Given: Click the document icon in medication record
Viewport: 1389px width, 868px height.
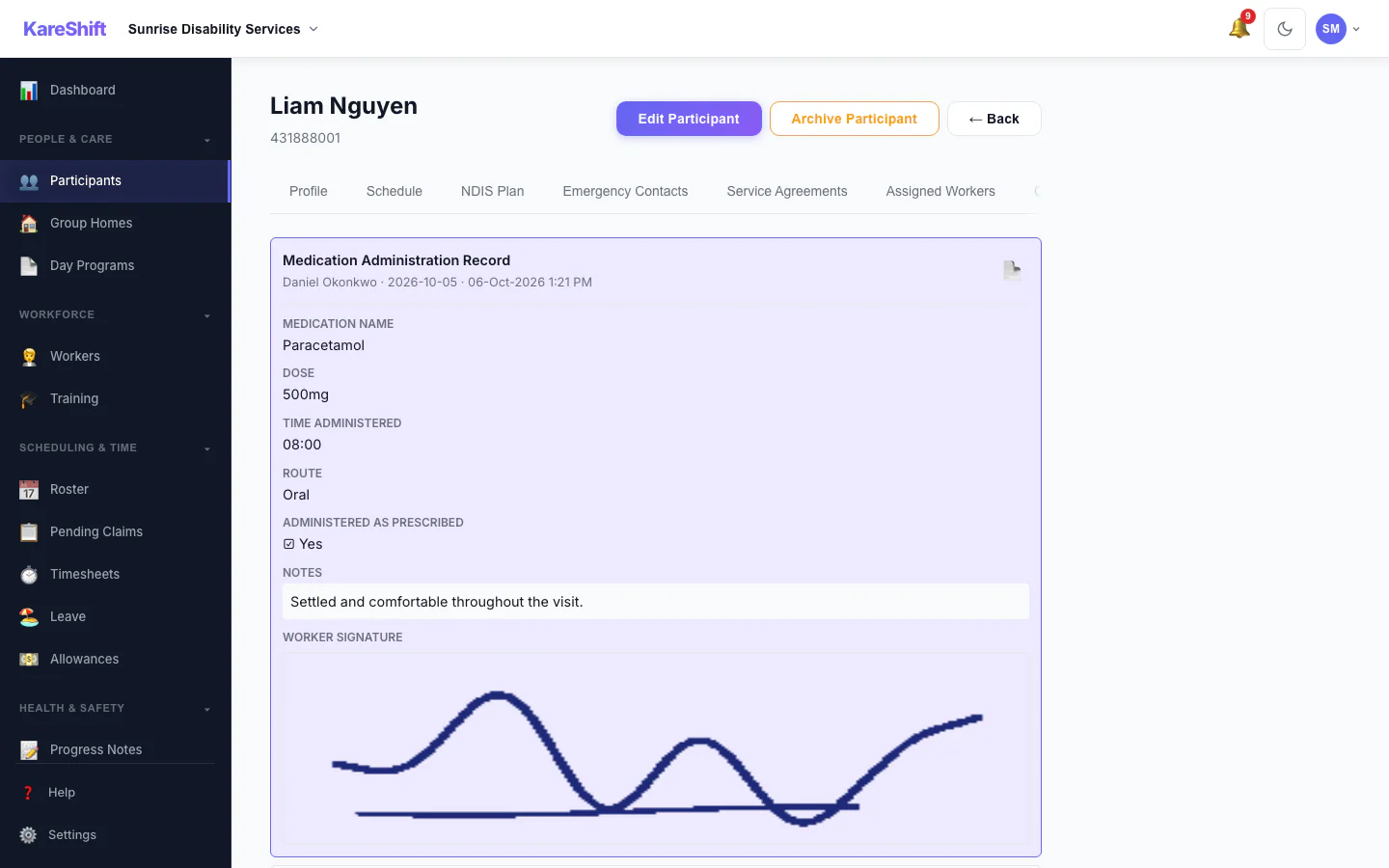Looking at the screenshot, I should click(1012, 270).
